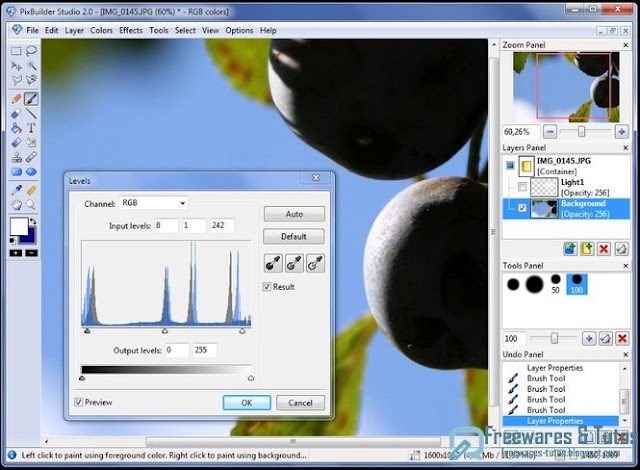
Task: Toggle the Preview checkbox in Levels
Action: pyautogui.click(x=78, y=402)
